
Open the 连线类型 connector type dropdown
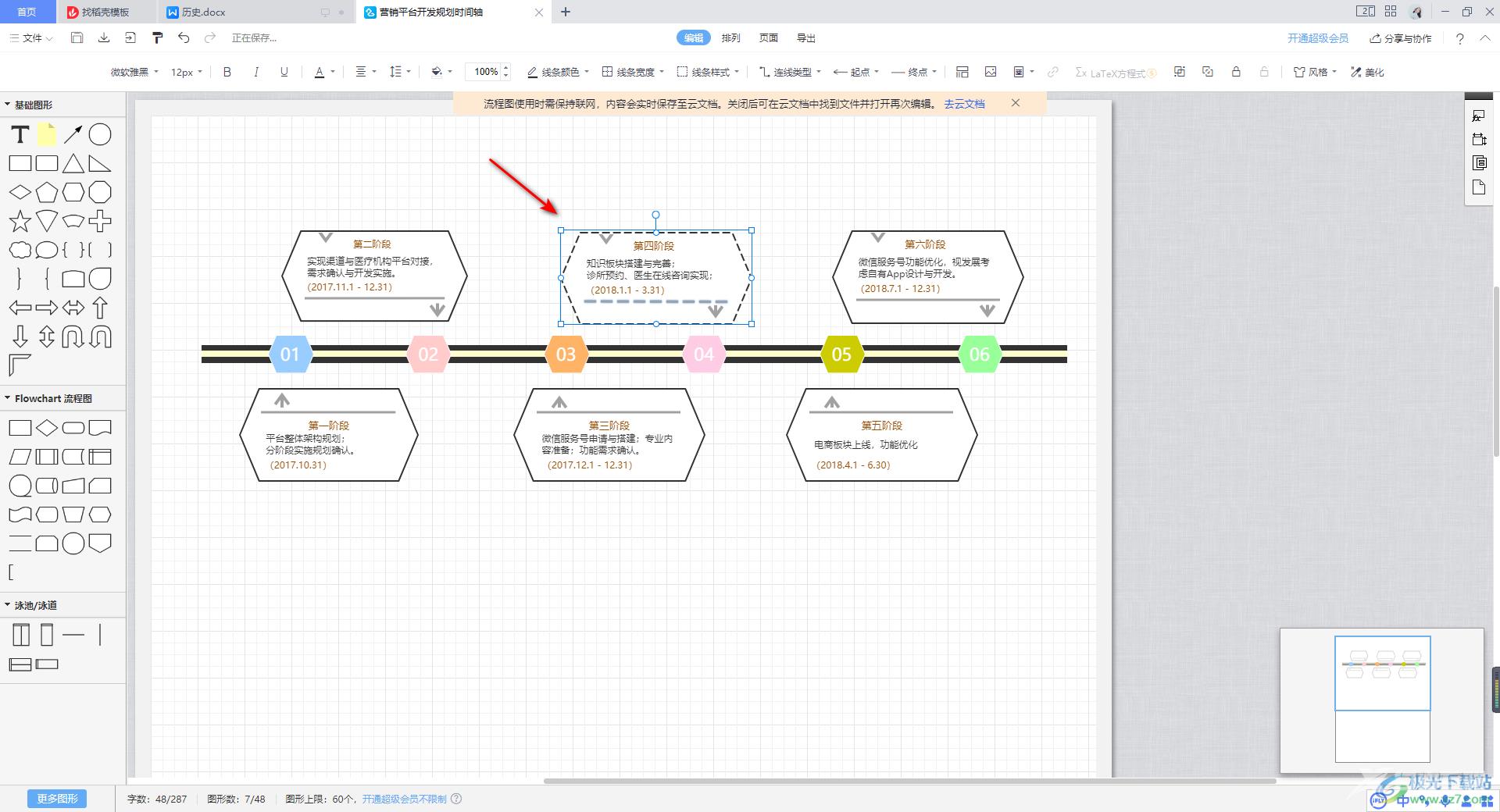coord(790,72)
